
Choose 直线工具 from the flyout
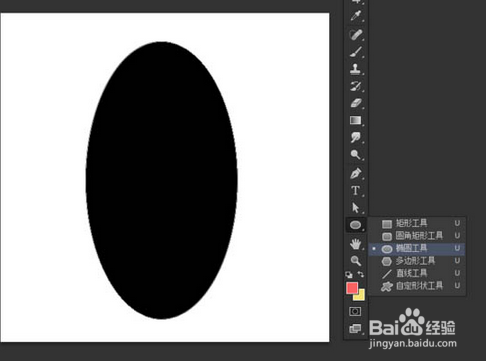tap(417, 273)
